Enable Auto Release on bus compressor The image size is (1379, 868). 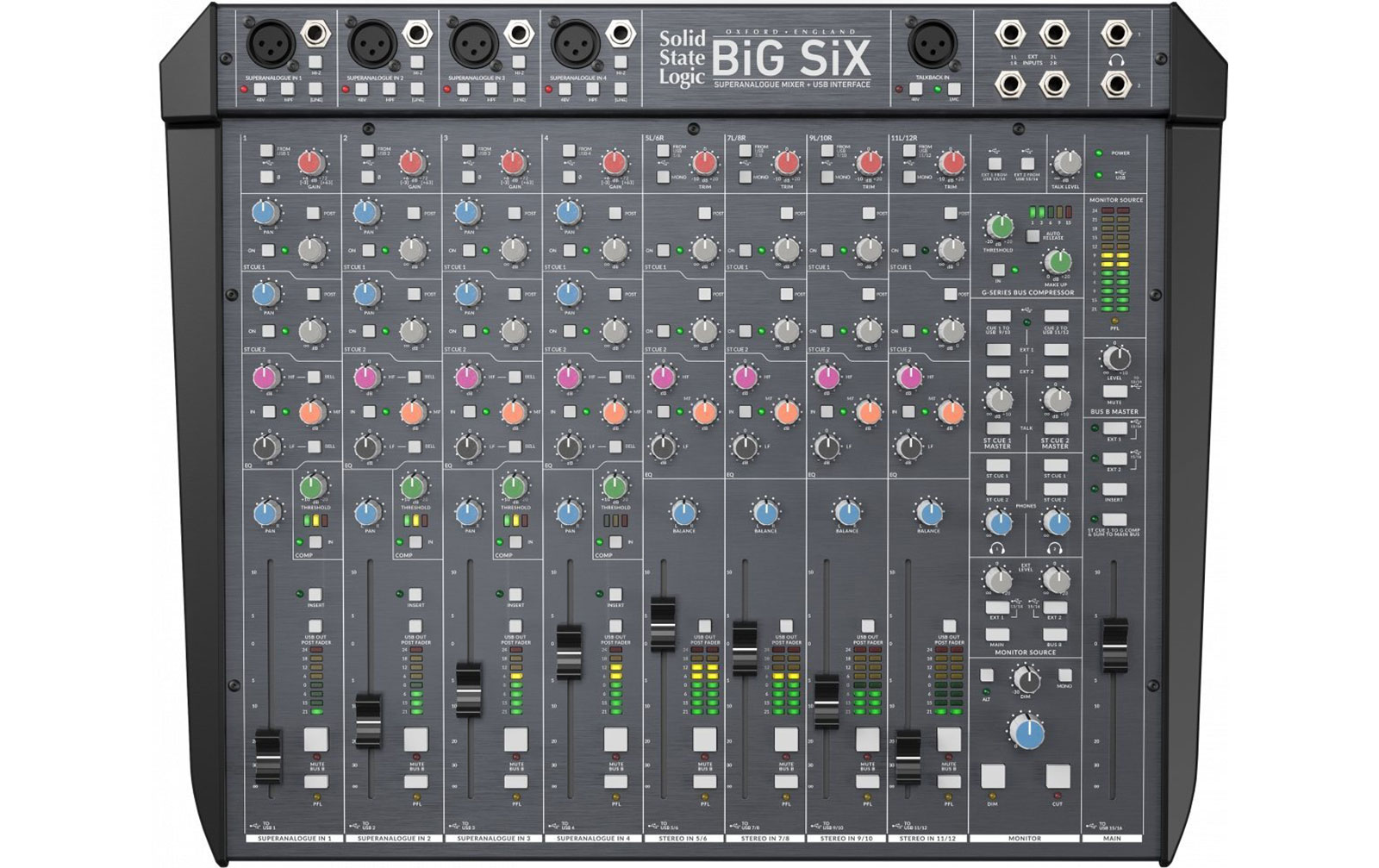click(1033, 235)
